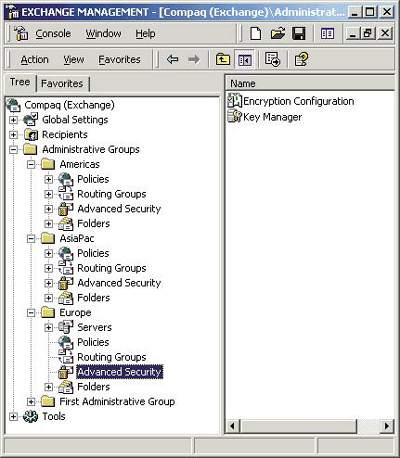Click the New console document icon
400x458 pixels.
(x=256, y=34)
